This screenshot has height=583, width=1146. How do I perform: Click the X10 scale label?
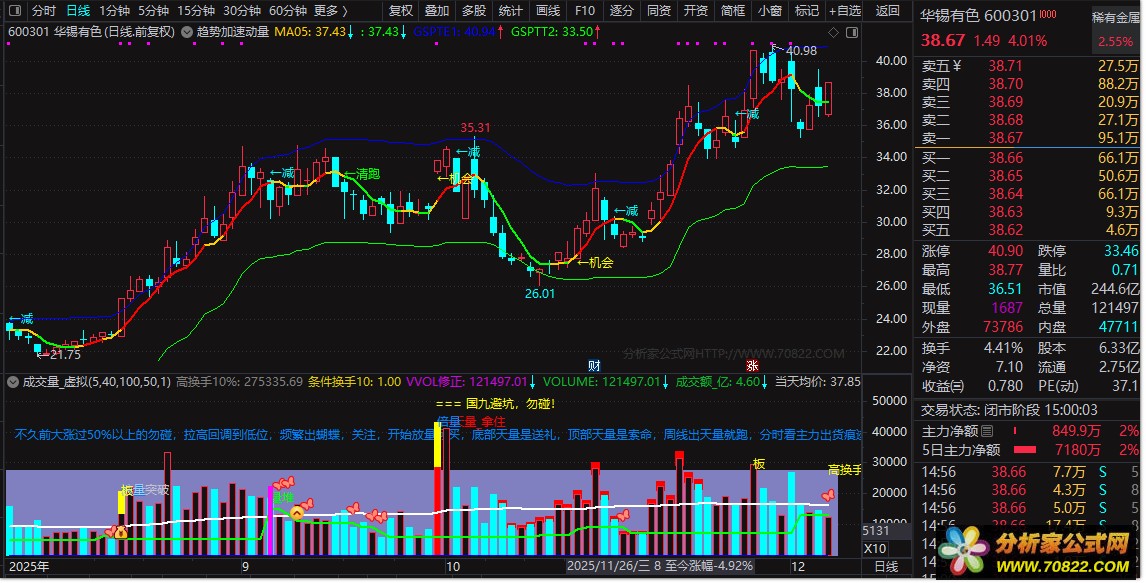click(875, 549)
